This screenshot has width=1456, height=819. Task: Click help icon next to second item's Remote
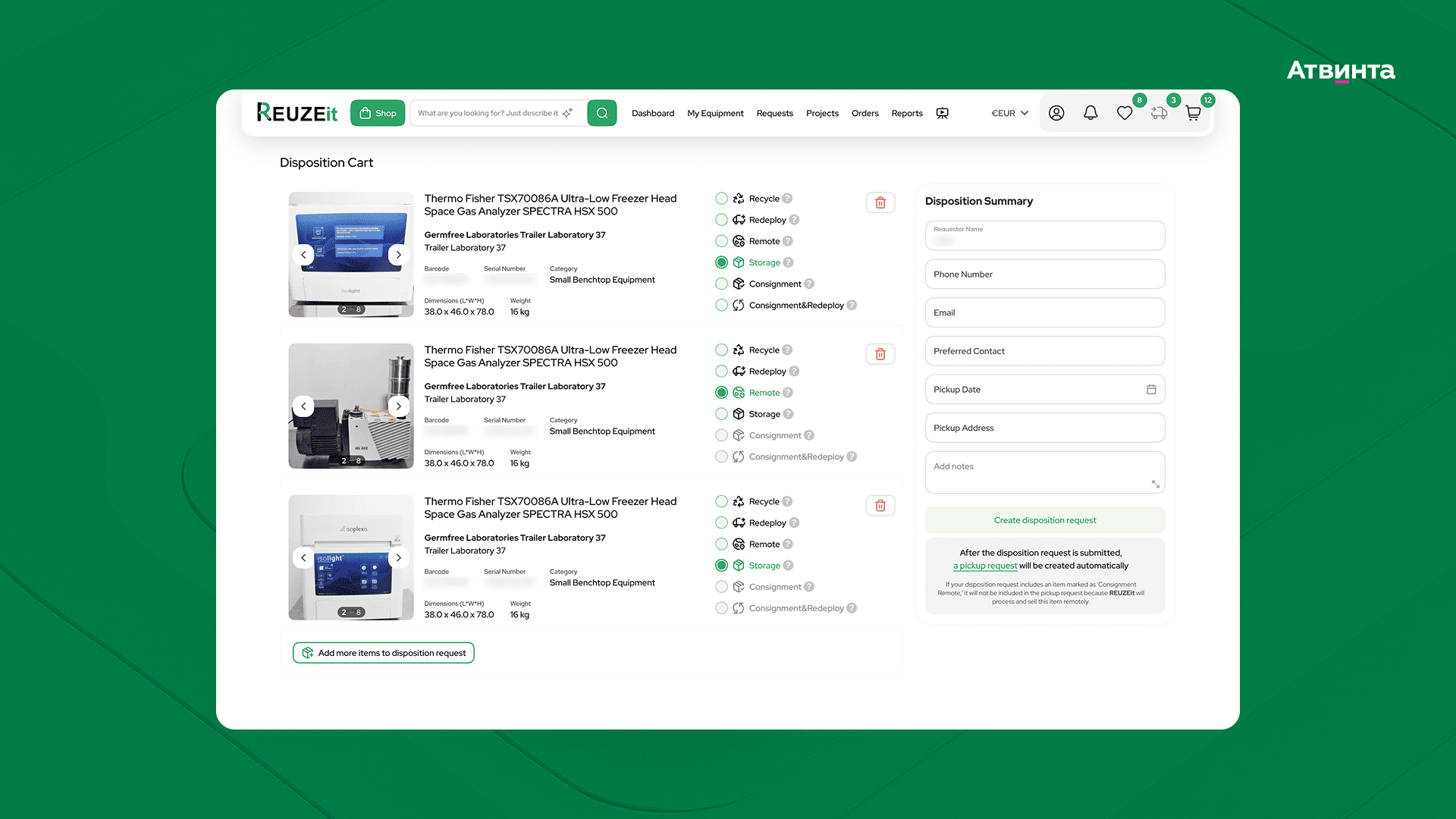[x=788, y=393]
